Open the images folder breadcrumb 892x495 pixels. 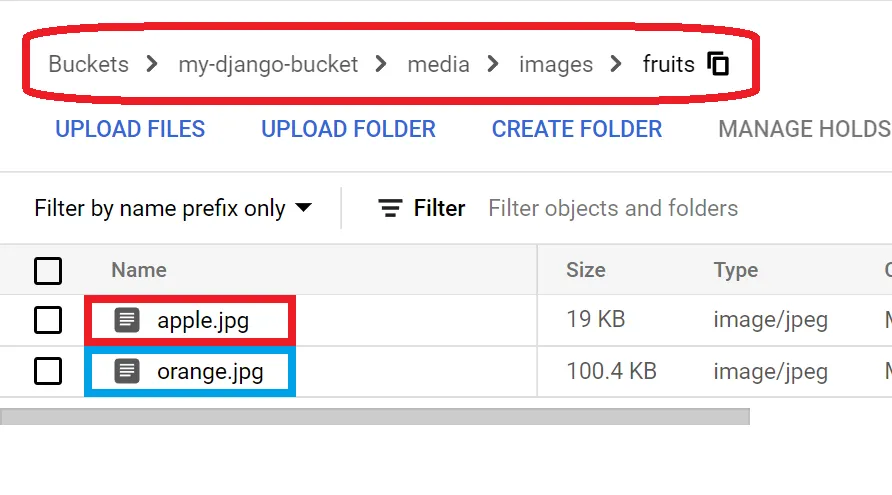[x=556, y=65]
